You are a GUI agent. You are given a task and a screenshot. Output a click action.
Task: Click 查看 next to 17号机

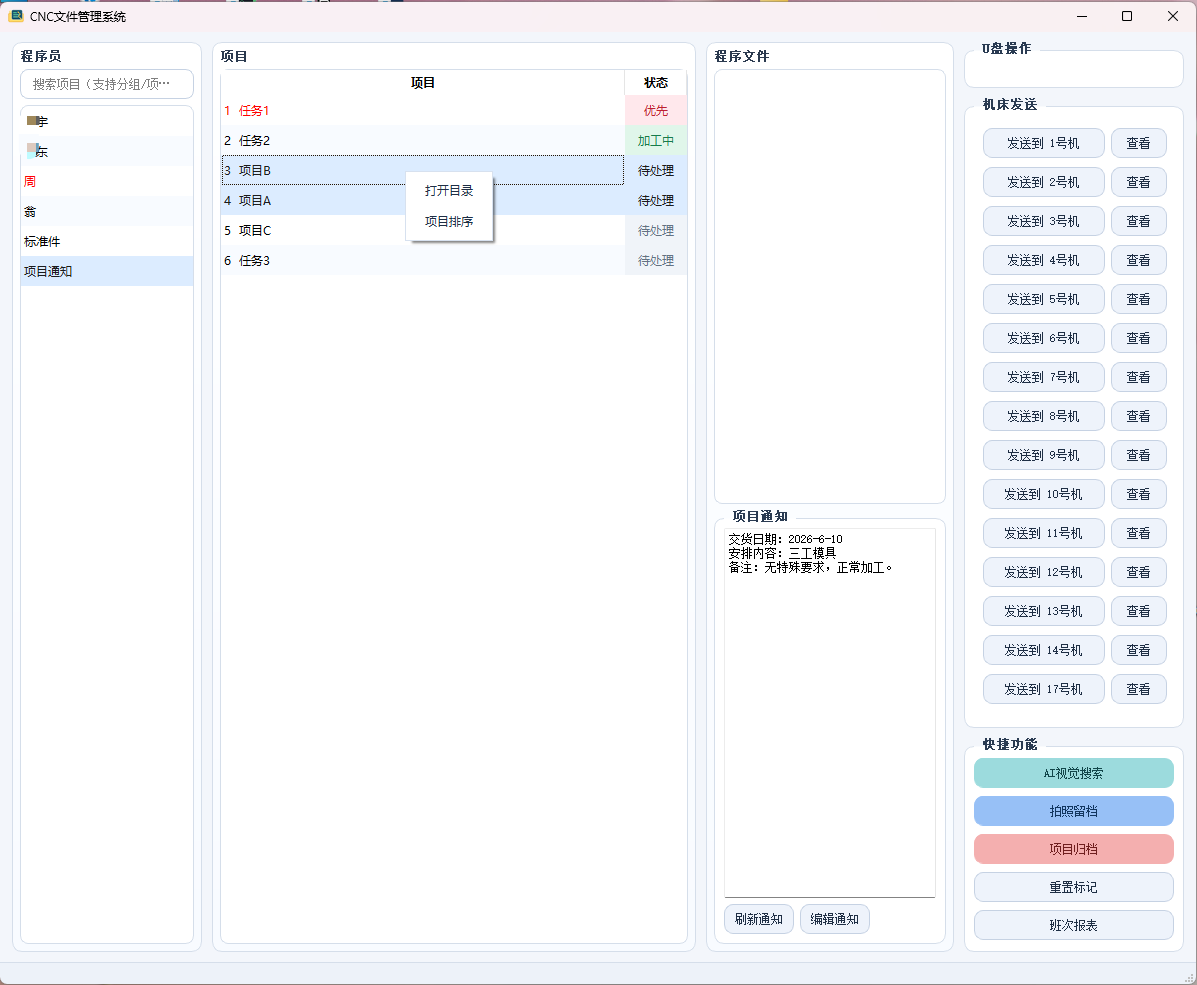coord(1138,689)
